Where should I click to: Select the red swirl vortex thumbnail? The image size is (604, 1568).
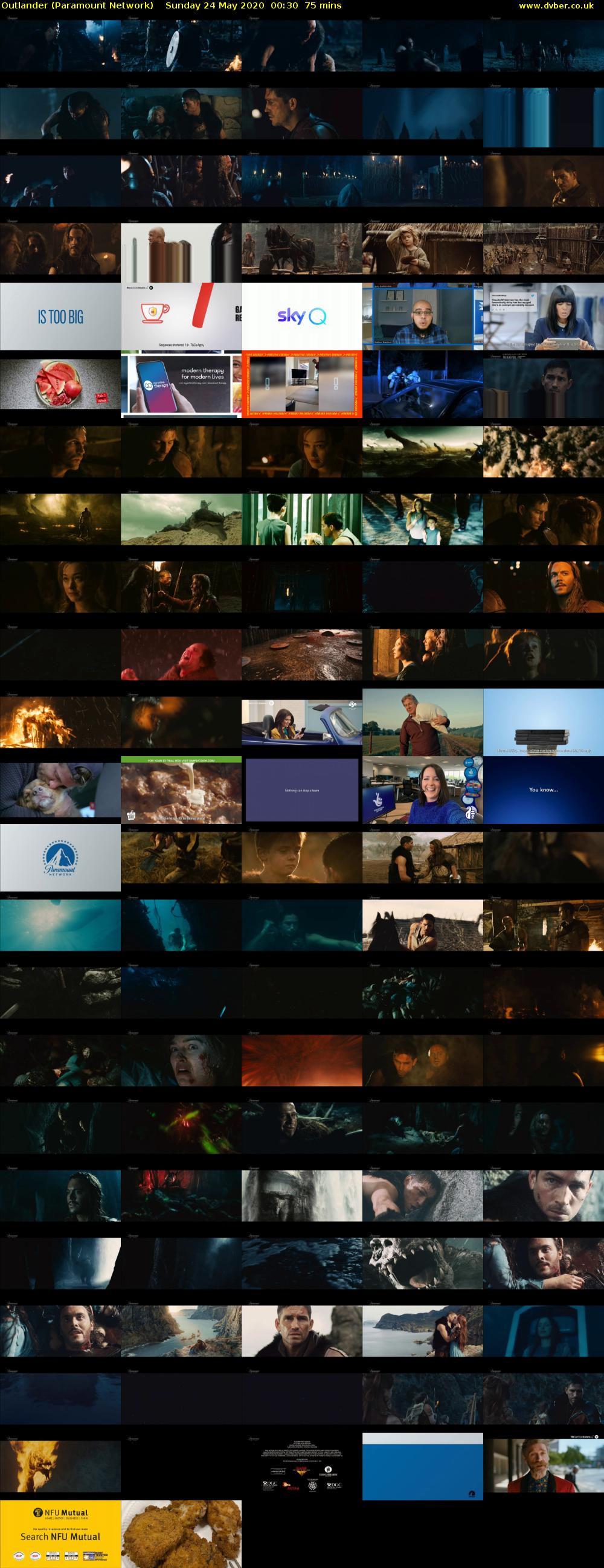pos(302,1061)
